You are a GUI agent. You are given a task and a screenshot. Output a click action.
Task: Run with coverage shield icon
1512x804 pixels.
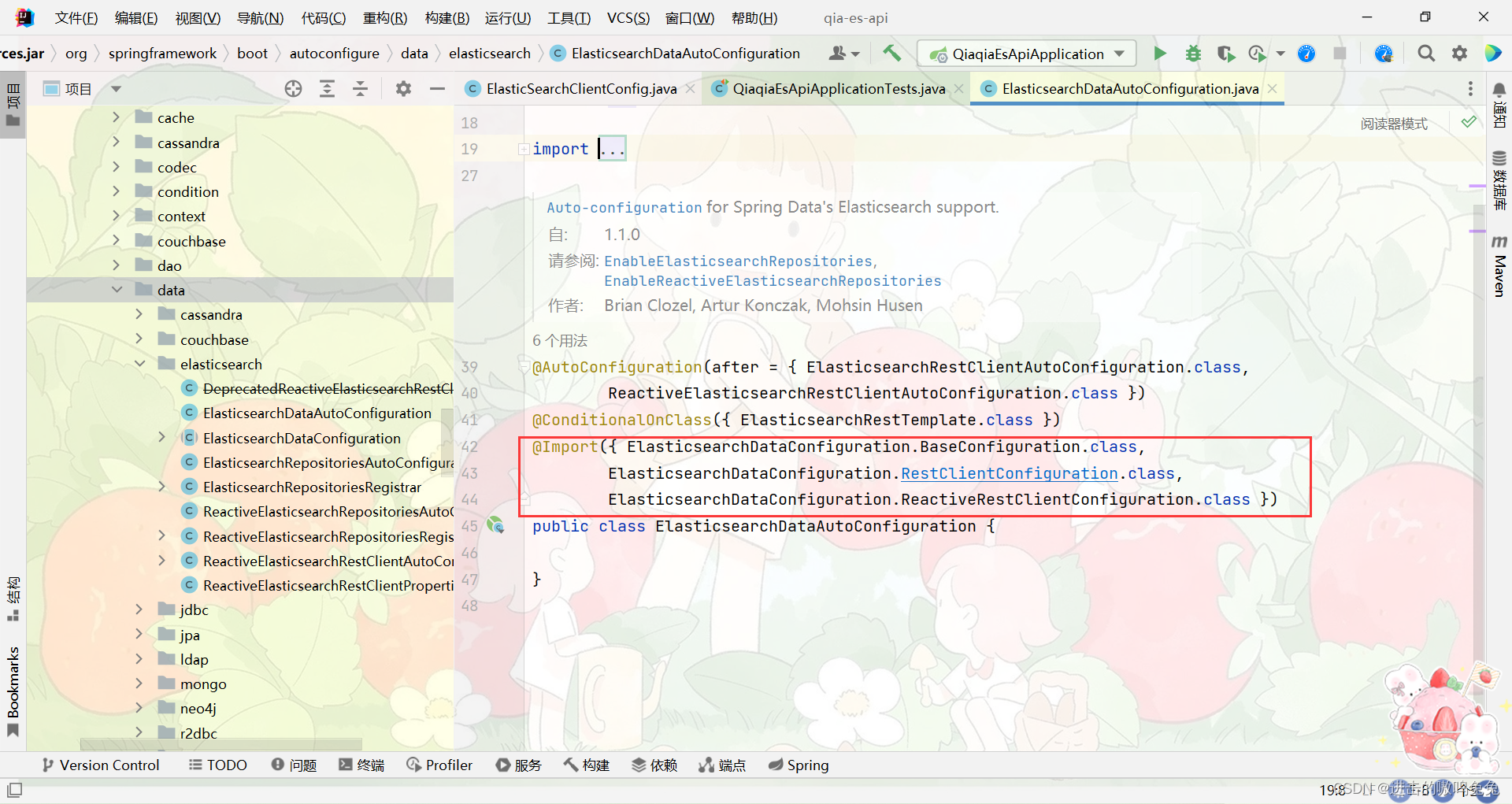pyautogui.click(x=1225, y=53)
